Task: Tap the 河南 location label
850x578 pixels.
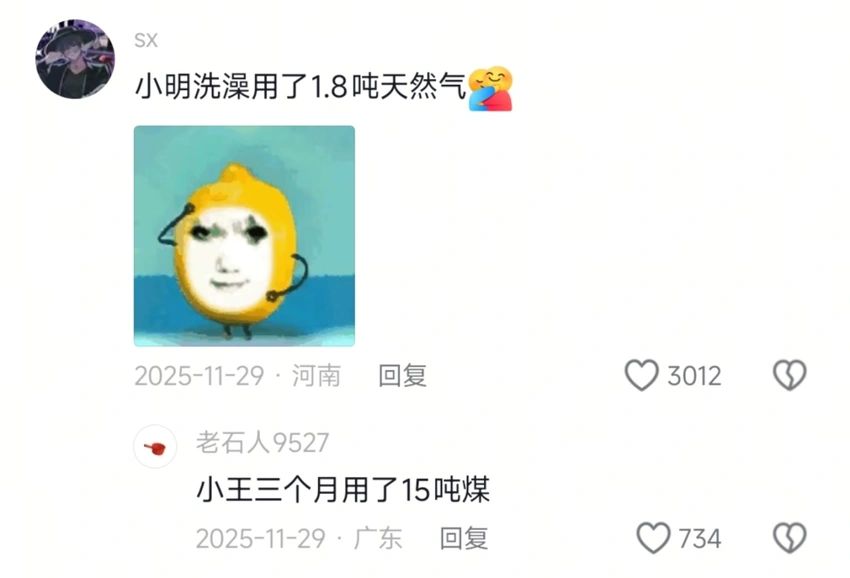Action: point(317,376)
